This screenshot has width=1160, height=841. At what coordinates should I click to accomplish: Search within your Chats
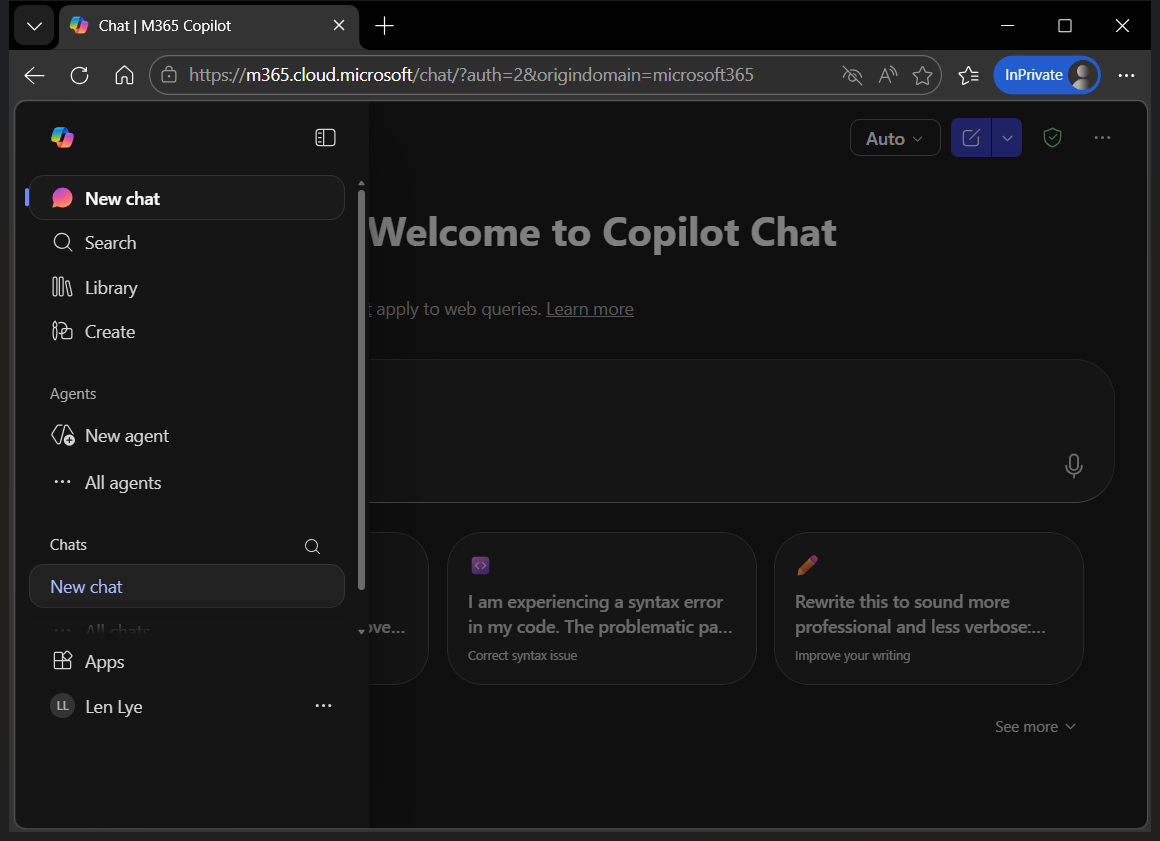point(312,546)
